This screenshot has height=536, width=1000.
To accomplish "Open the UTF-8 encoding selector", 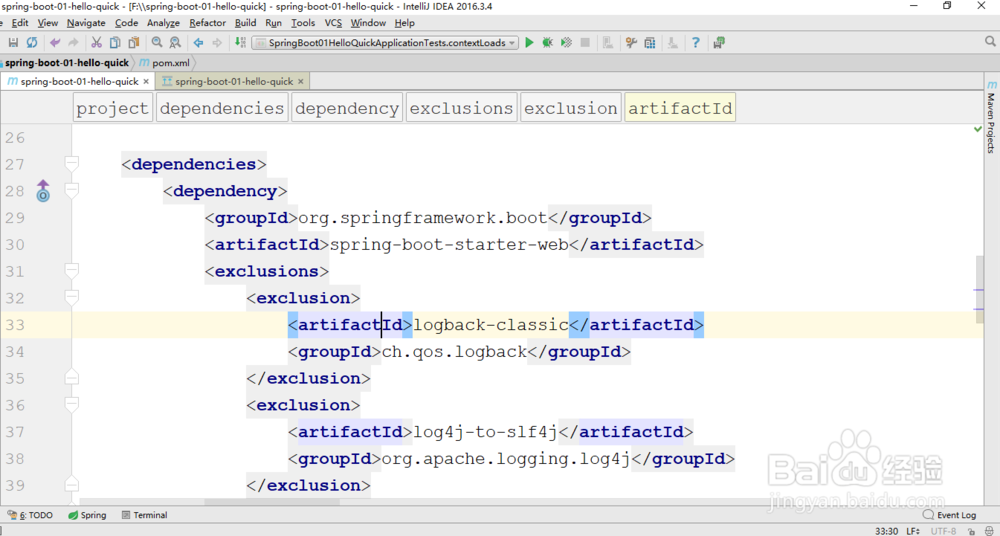I will click(944, 531).
